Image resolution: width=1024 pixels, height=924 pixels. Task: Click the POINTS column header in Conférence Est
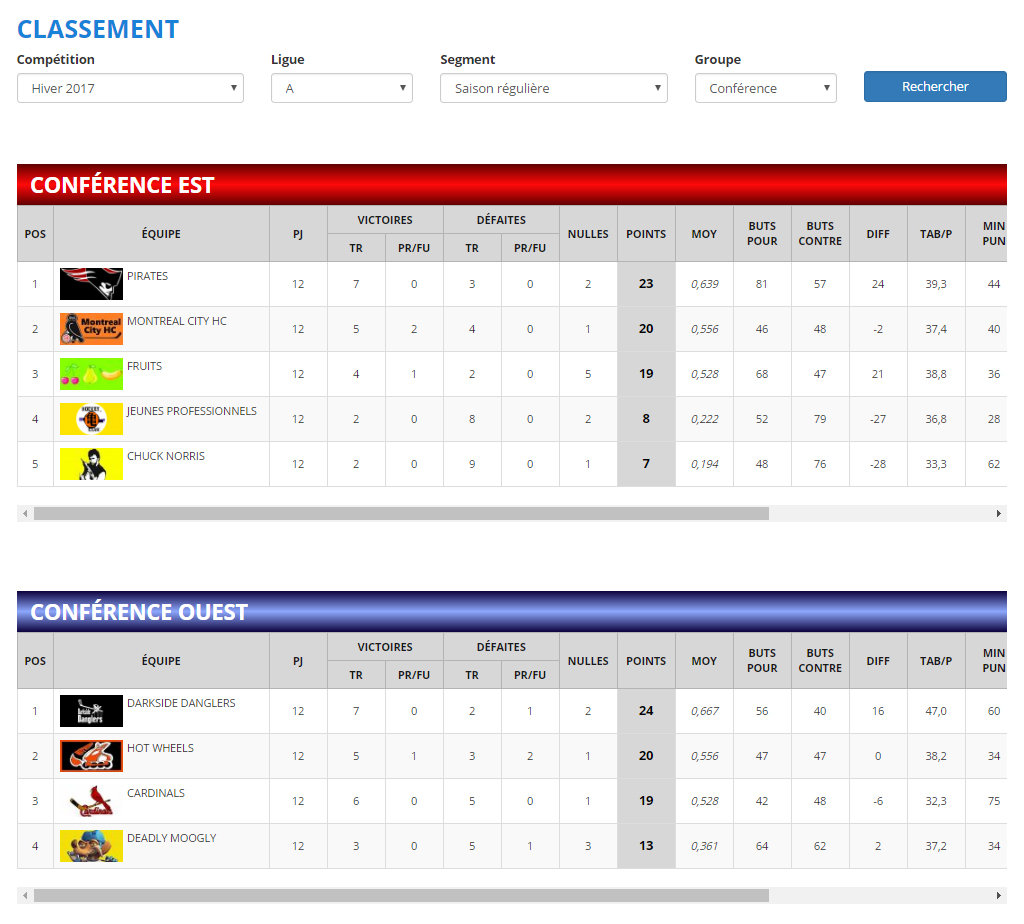pos(646,234)
